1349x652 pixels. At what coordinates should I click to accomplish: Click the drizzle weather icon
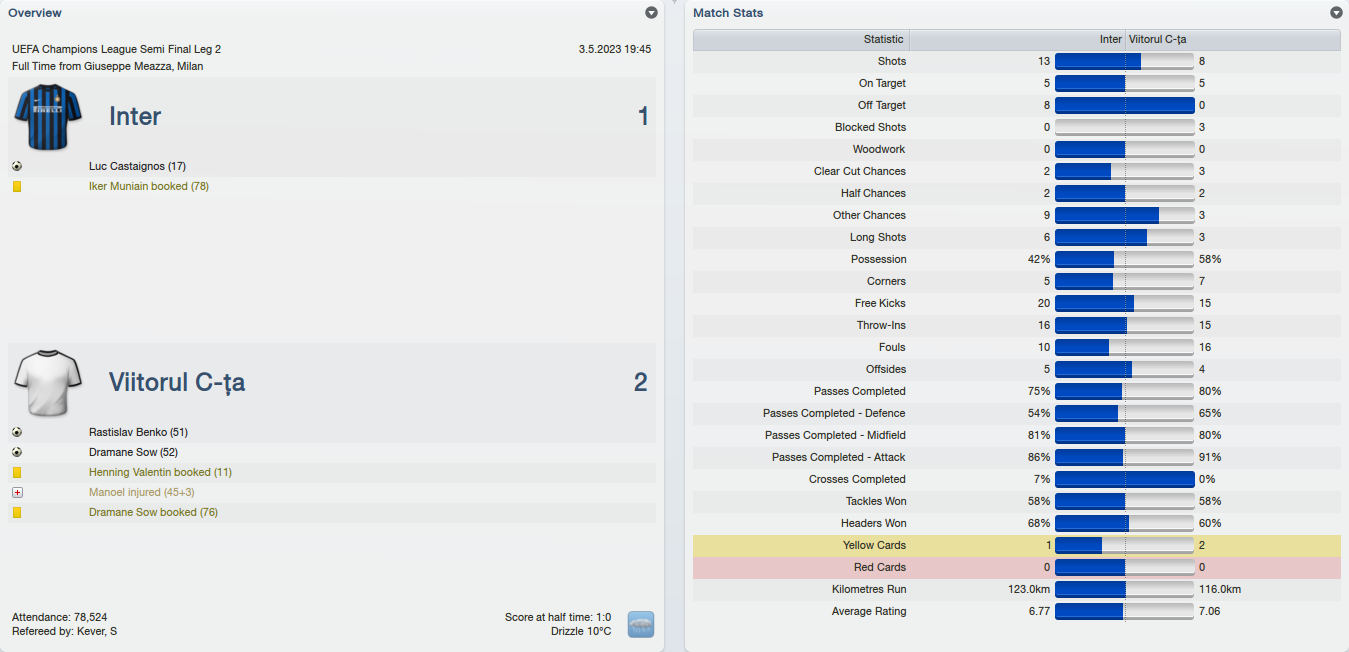[x=640, y=625]
